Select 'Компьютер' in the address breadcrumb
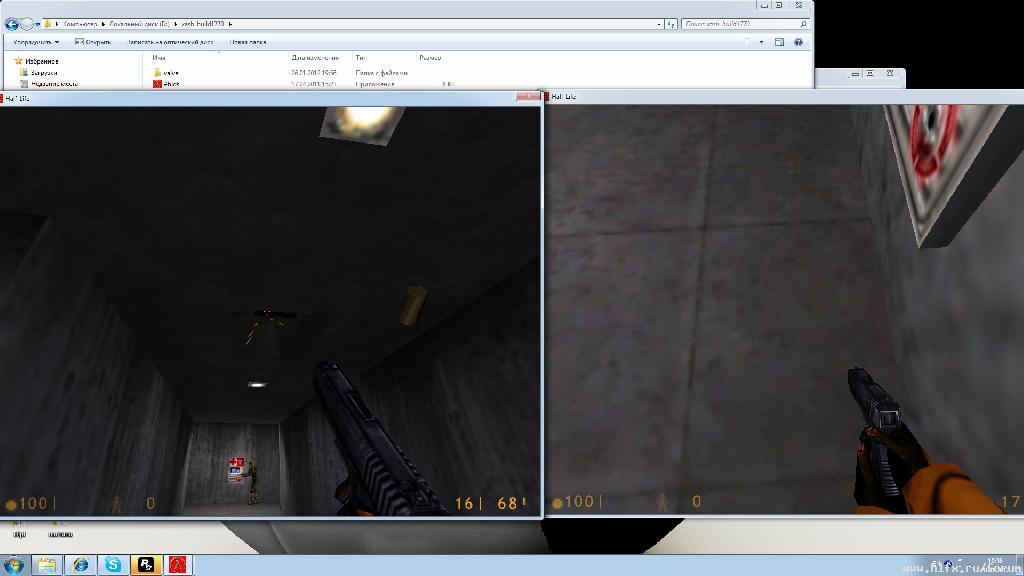Image resolution: width=1024 pixels, height=576 pixels. click(x=80, y=24)
